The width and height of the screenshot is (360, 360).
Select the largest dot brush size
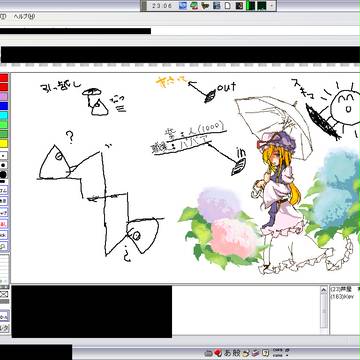[3, 174]
